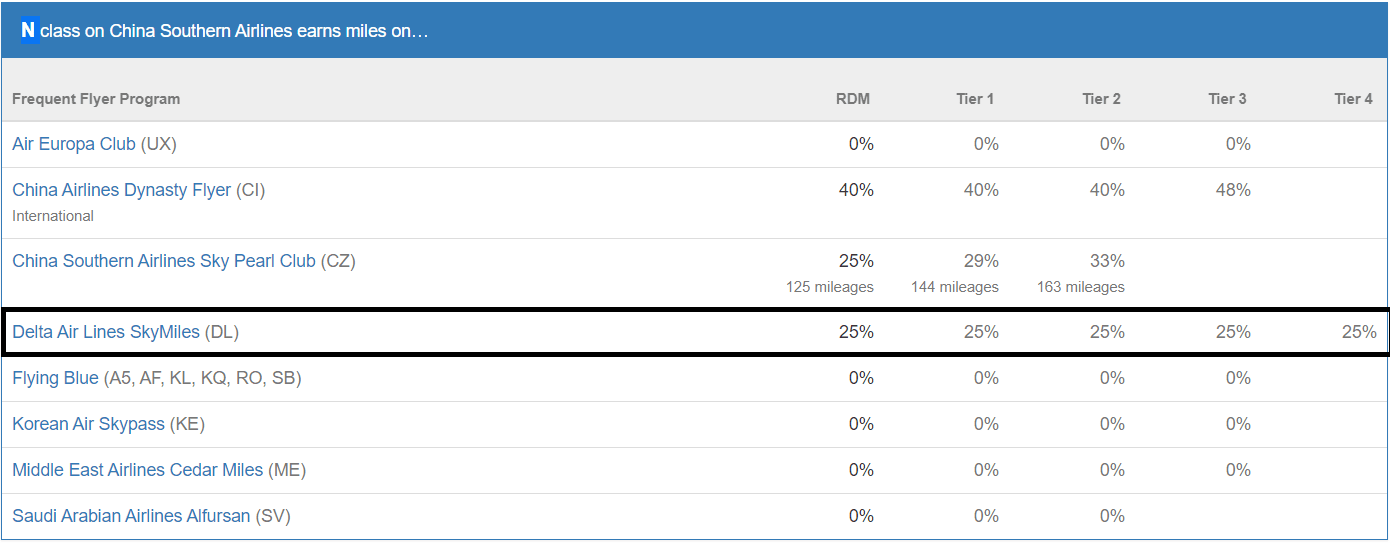
Task: Open the Air Europa Club link
Action: 74,144
